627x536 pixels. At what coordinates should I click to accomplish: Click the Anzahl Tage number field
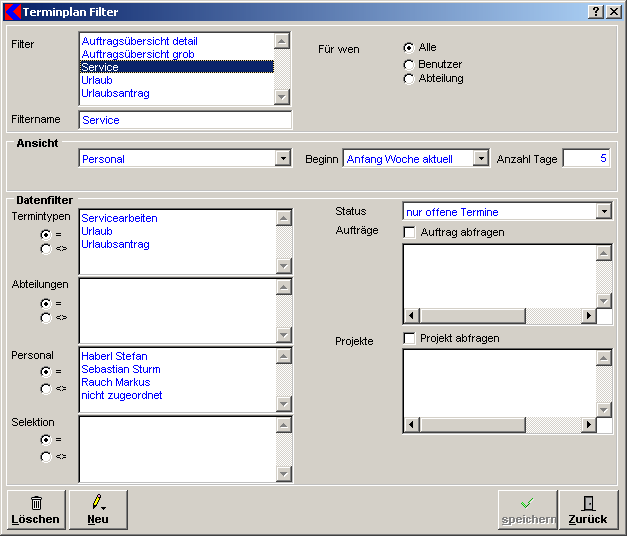pyautogui.click(x=586, y=159)
